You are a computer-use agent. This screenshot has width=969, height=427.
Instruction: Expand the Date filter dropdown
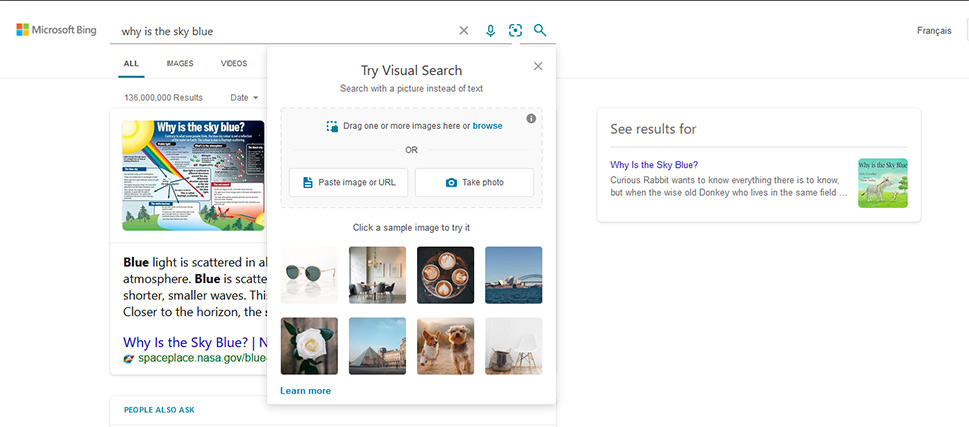coord(243,98)
